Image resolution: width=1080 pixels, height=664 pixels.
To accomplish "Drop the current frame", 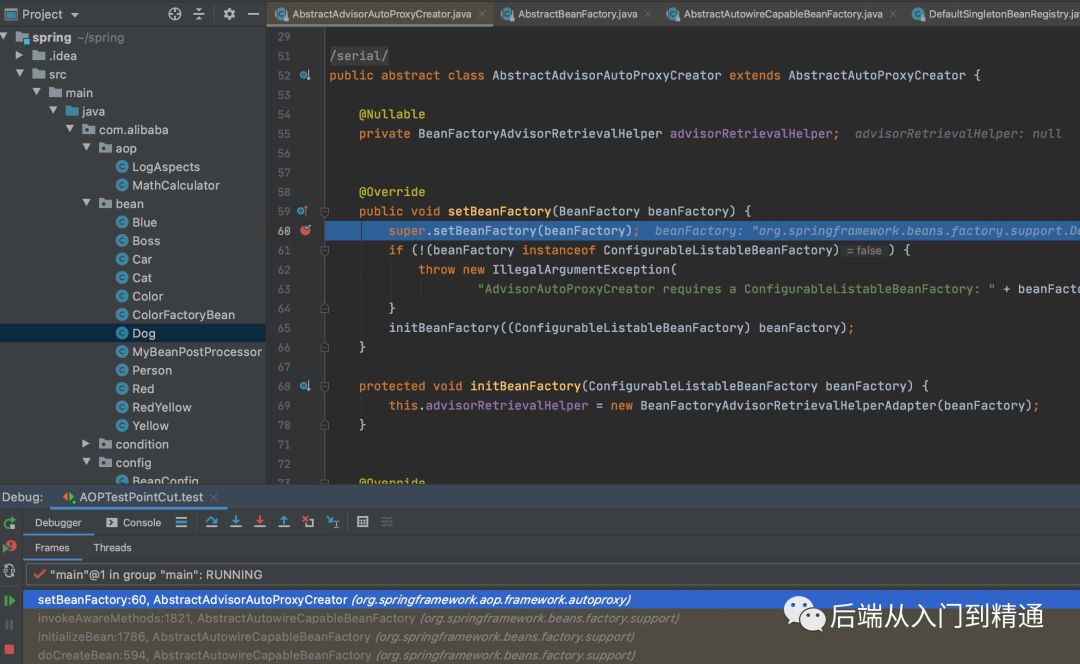I will 308,522.
